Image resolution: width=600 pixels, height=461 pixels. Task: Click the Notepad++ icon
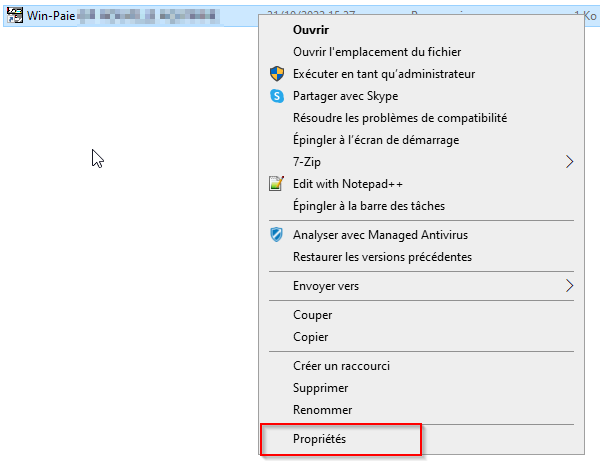tap(277, 184)
